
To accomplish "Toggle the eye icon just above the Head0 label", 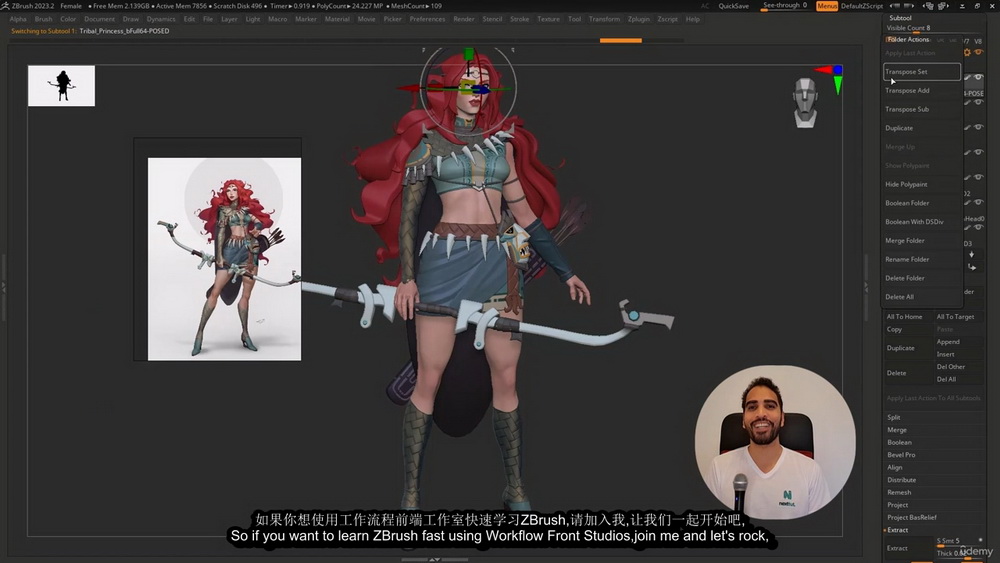I will pyautogui.click(x=978, y=202).
